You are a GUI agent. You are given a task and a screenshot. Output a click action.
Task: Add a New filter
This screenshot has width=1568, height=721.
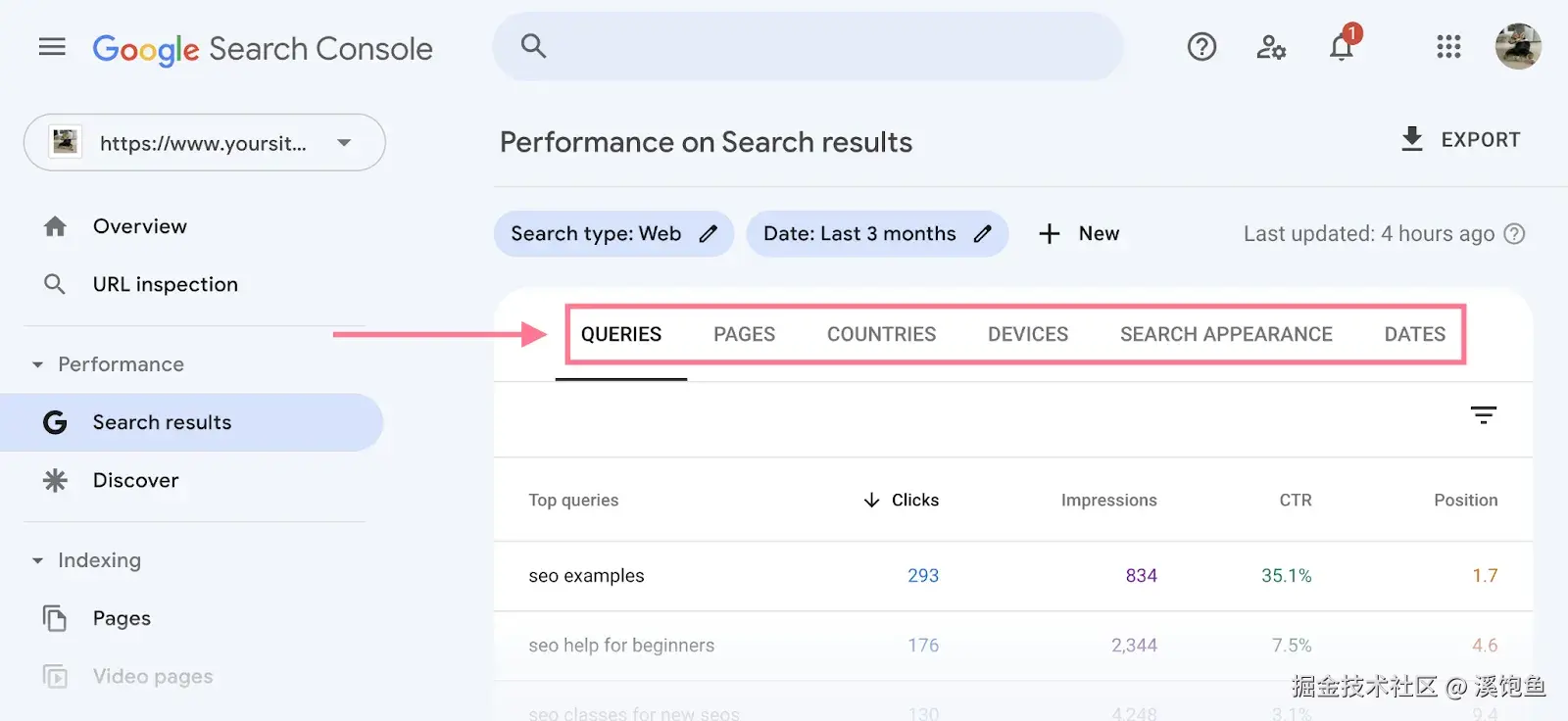click(x=1079, y=234)
